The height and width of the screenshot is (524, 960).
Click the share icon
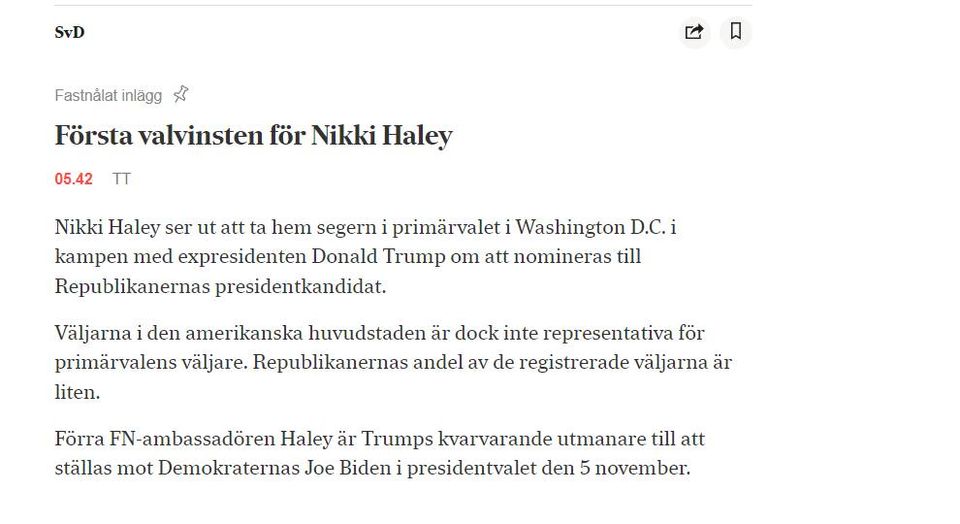[694, 32]
